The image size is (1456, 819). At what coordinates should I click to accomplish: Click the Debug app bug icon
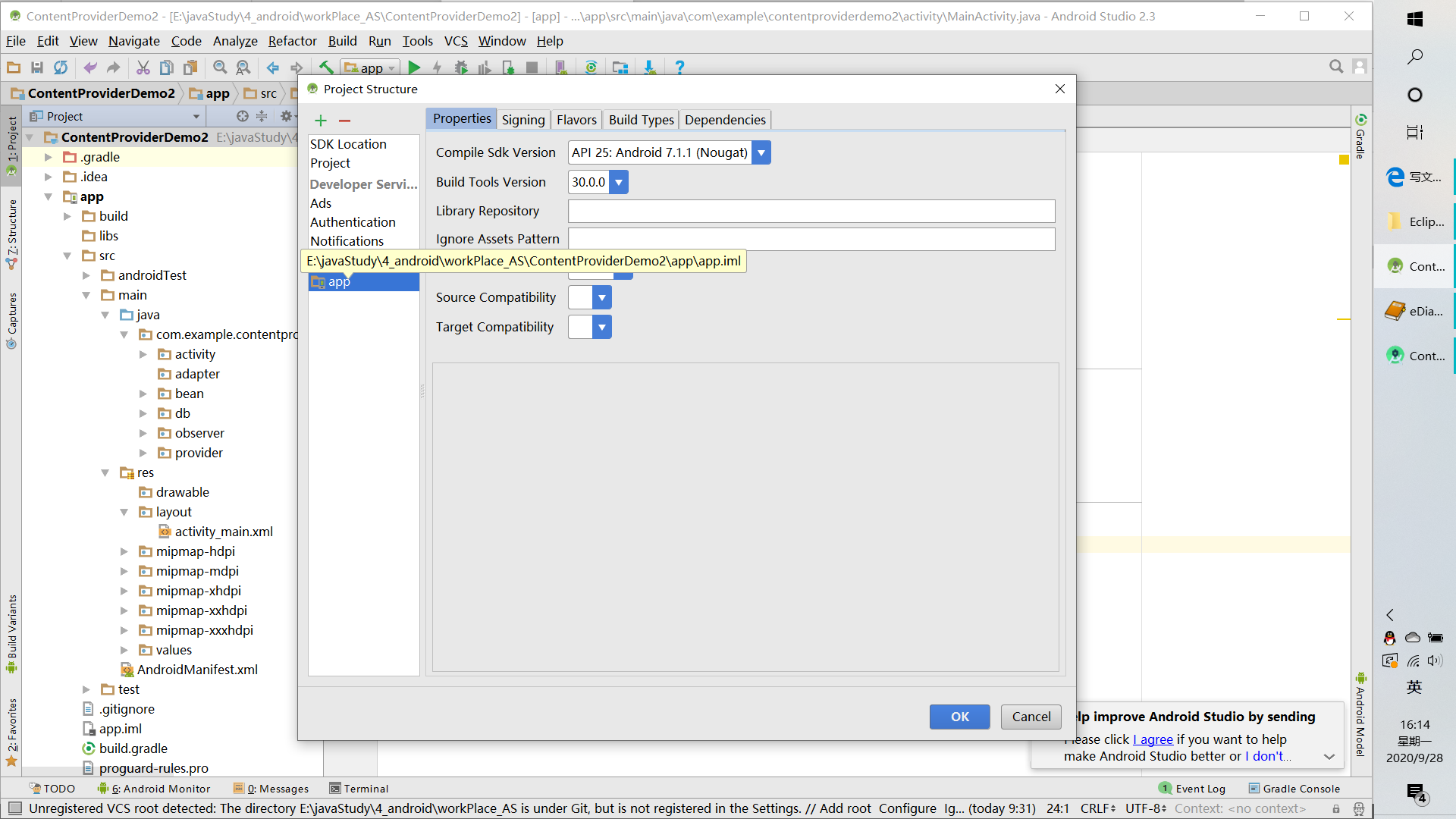461,67
